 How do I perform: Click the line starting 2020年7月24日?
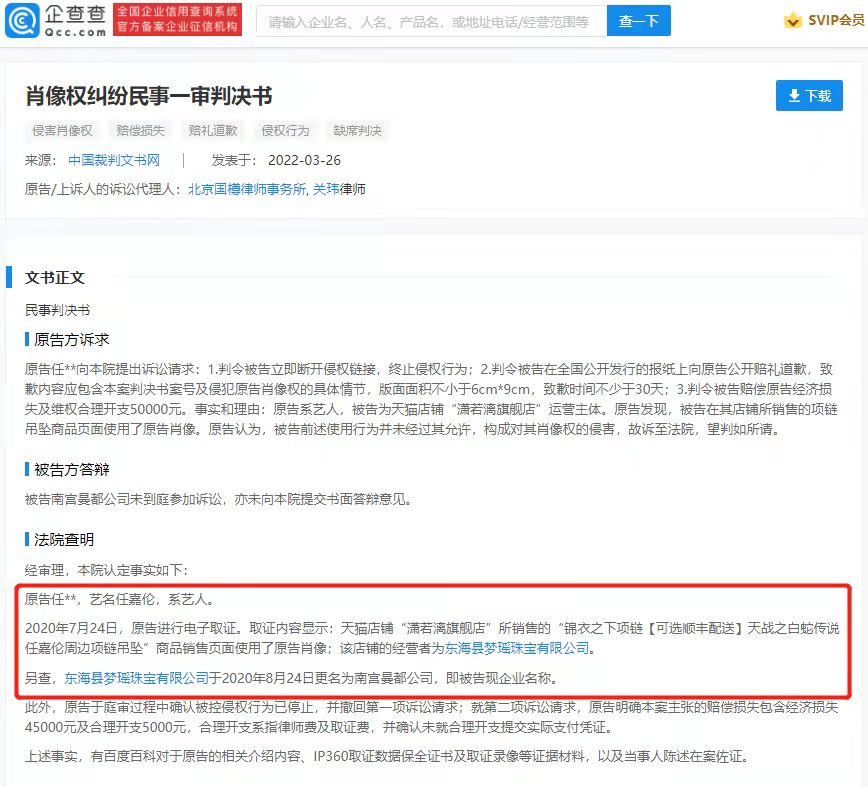click(x=432, y=638)
